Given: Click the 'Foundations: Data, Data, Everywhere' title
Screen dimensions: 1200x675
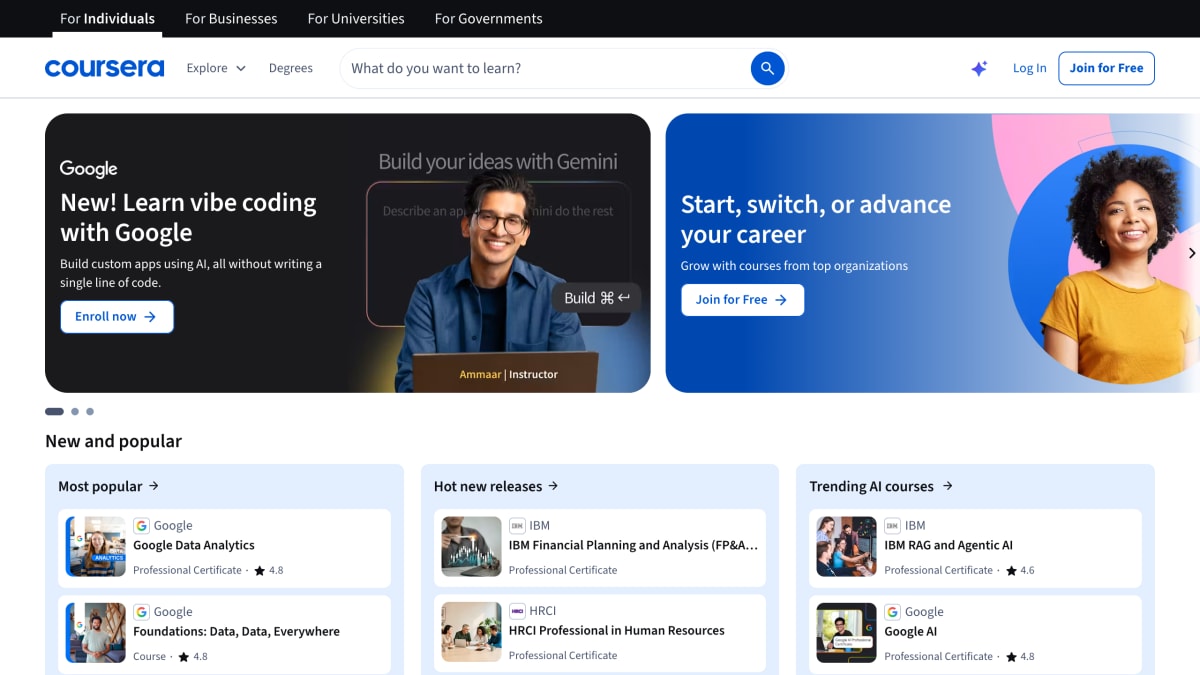Looking at the screenshot, I should (x=236, y=631).
